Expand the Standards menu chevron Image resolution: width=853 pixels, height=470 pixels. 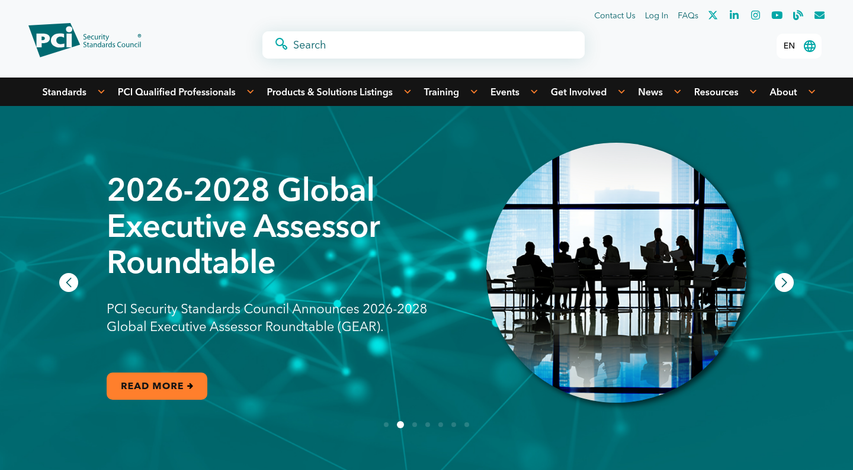tap(101, 92)
